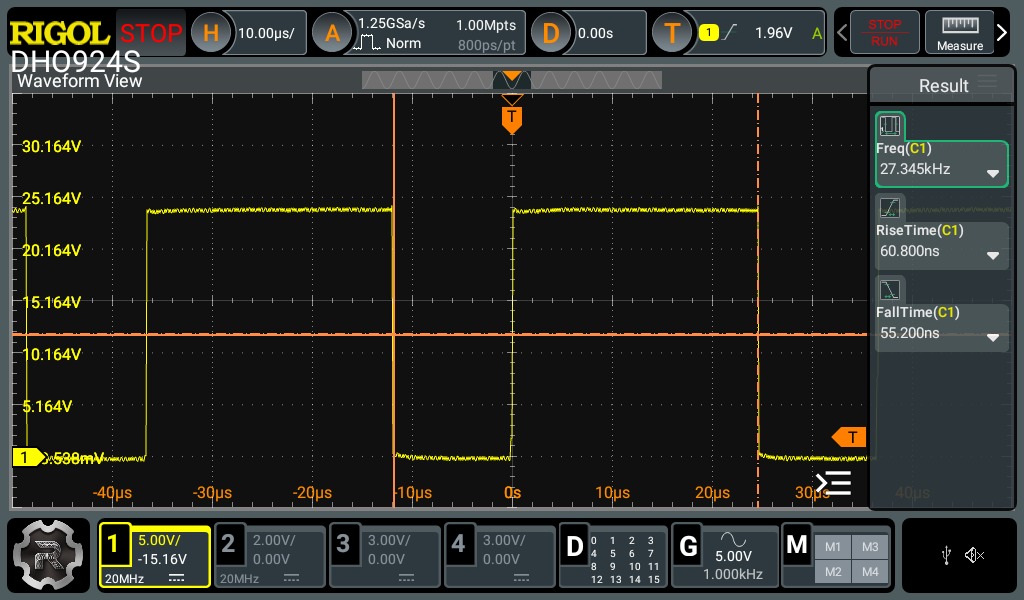Expand the Freq(C1) result dropdown

pos(992,173)
